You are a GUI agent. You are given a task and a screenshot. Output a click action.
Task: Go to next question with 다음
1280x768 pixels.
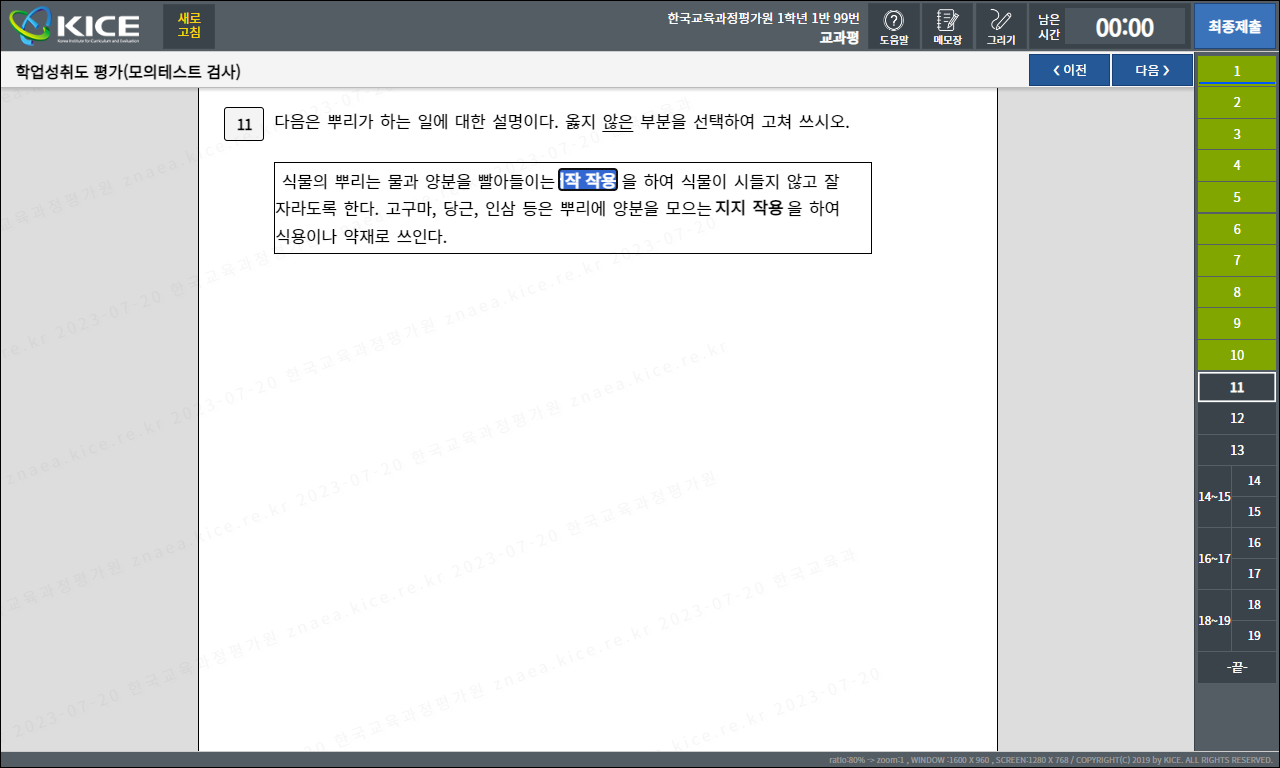point(1152,70)
